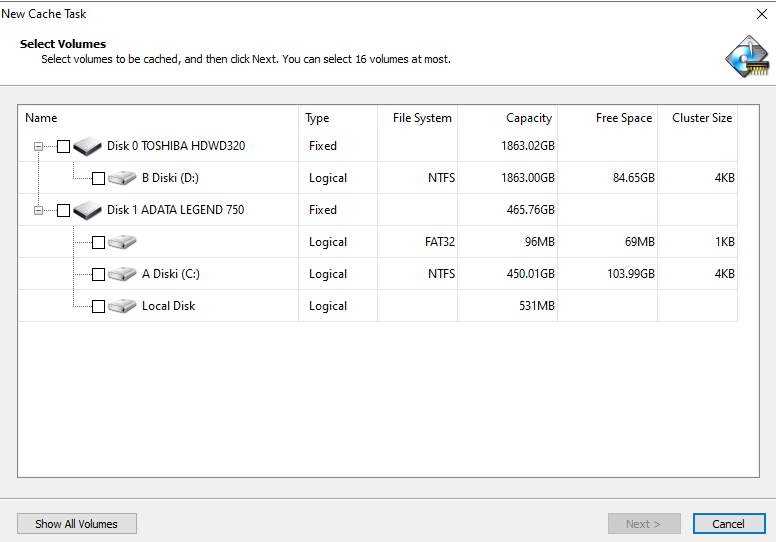Click 4KB cluster size in B Diski row
776x542 pixels.
point(725,178)
